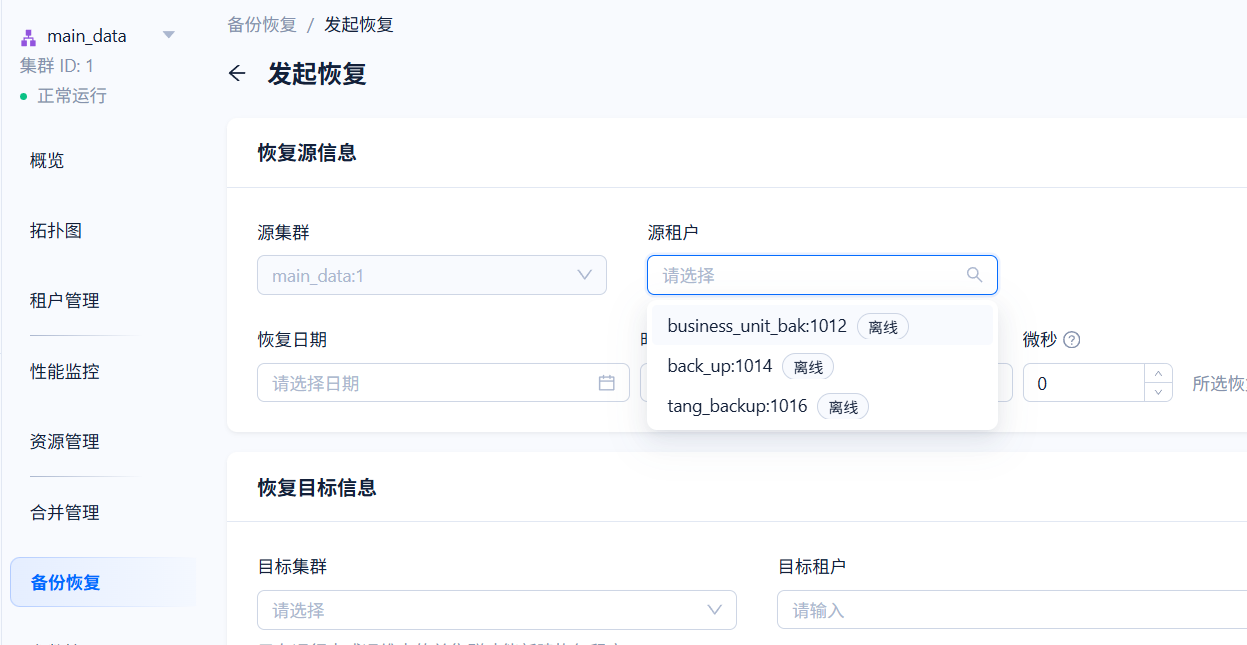Select back_up:1014 tenant option
1247x645 pixels.
tap(720, 366)
